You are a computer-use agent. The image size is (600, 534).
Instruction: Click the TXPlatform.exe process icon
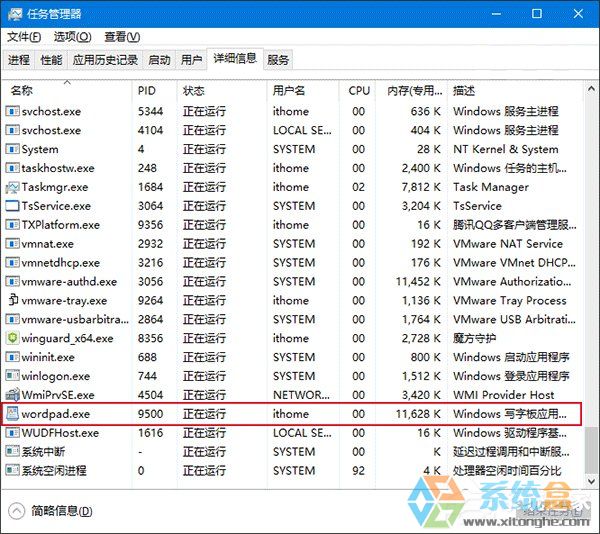click(x=12, y=225)
